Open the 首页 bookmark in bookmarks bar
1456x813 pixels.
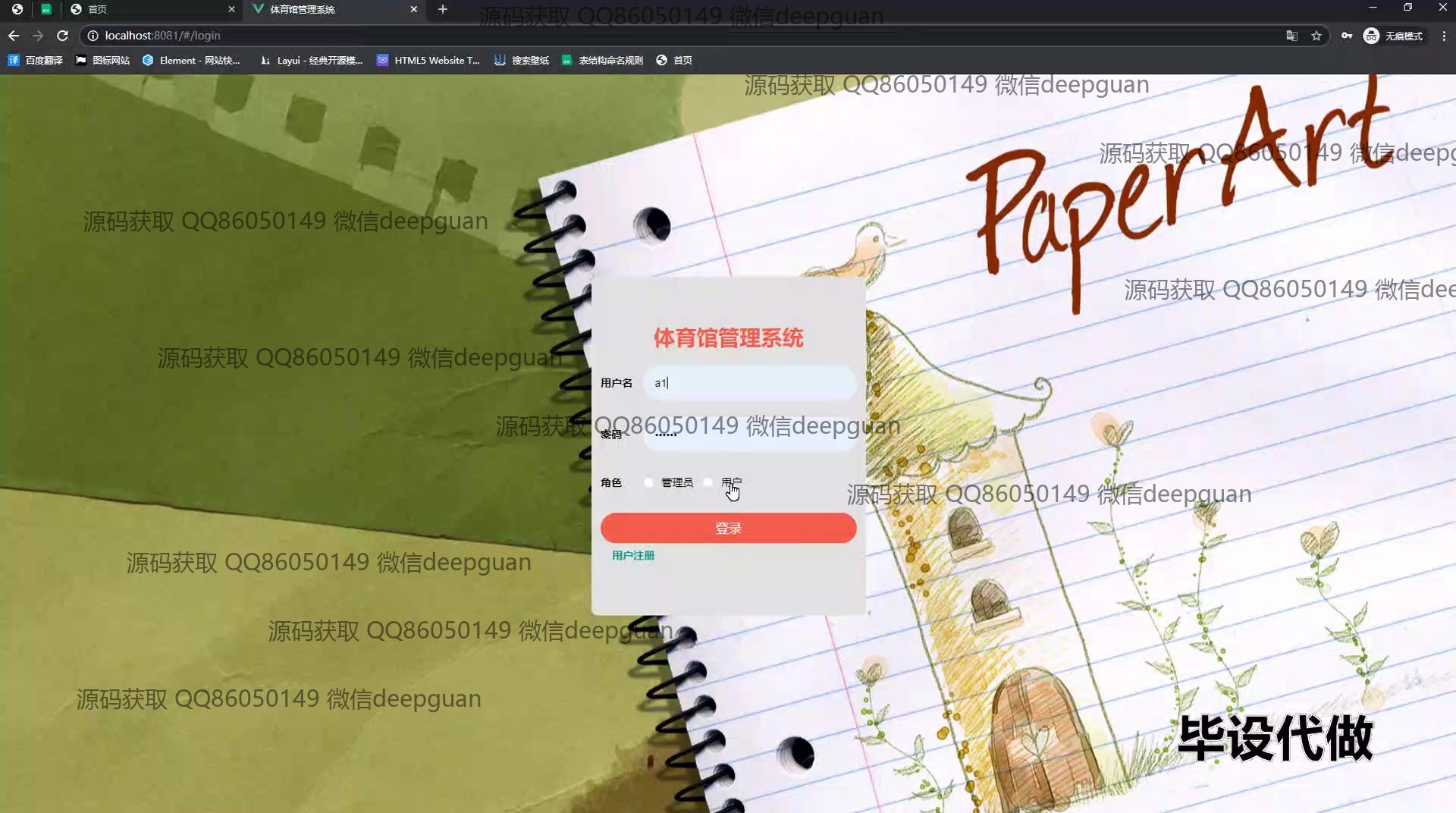[674, 60]
